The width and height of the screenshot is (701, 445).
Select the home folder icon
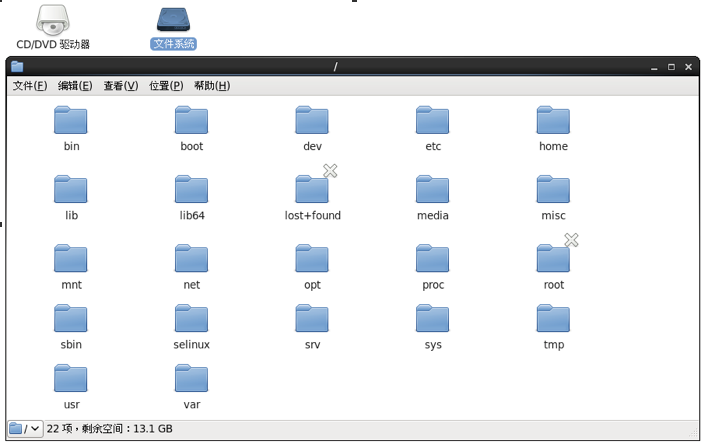[x=553, y=121]
